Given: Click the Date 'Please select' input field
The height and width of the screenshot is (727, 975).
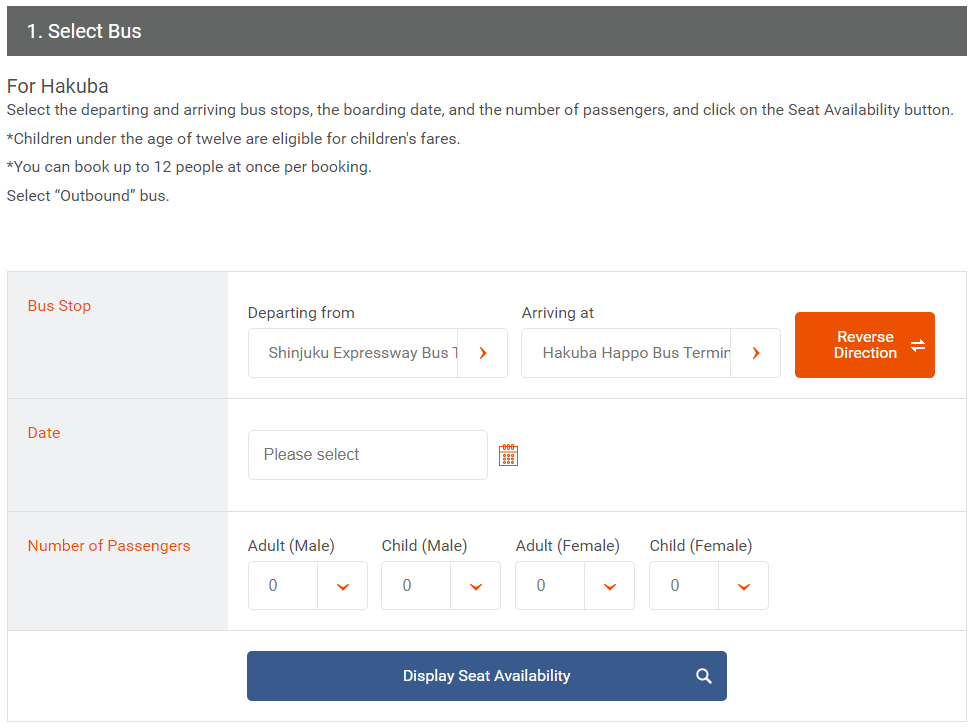Looking at the screenshot, I should coord(367,455).
